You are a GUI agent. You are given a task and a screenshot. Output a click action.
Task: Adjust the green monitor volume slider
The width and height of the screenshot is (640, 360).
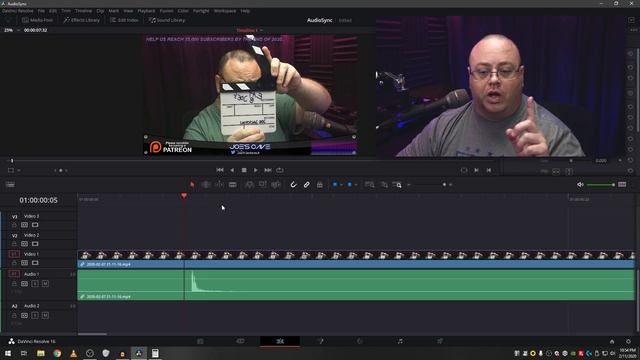pyautogui.click(x=600, y=185)
